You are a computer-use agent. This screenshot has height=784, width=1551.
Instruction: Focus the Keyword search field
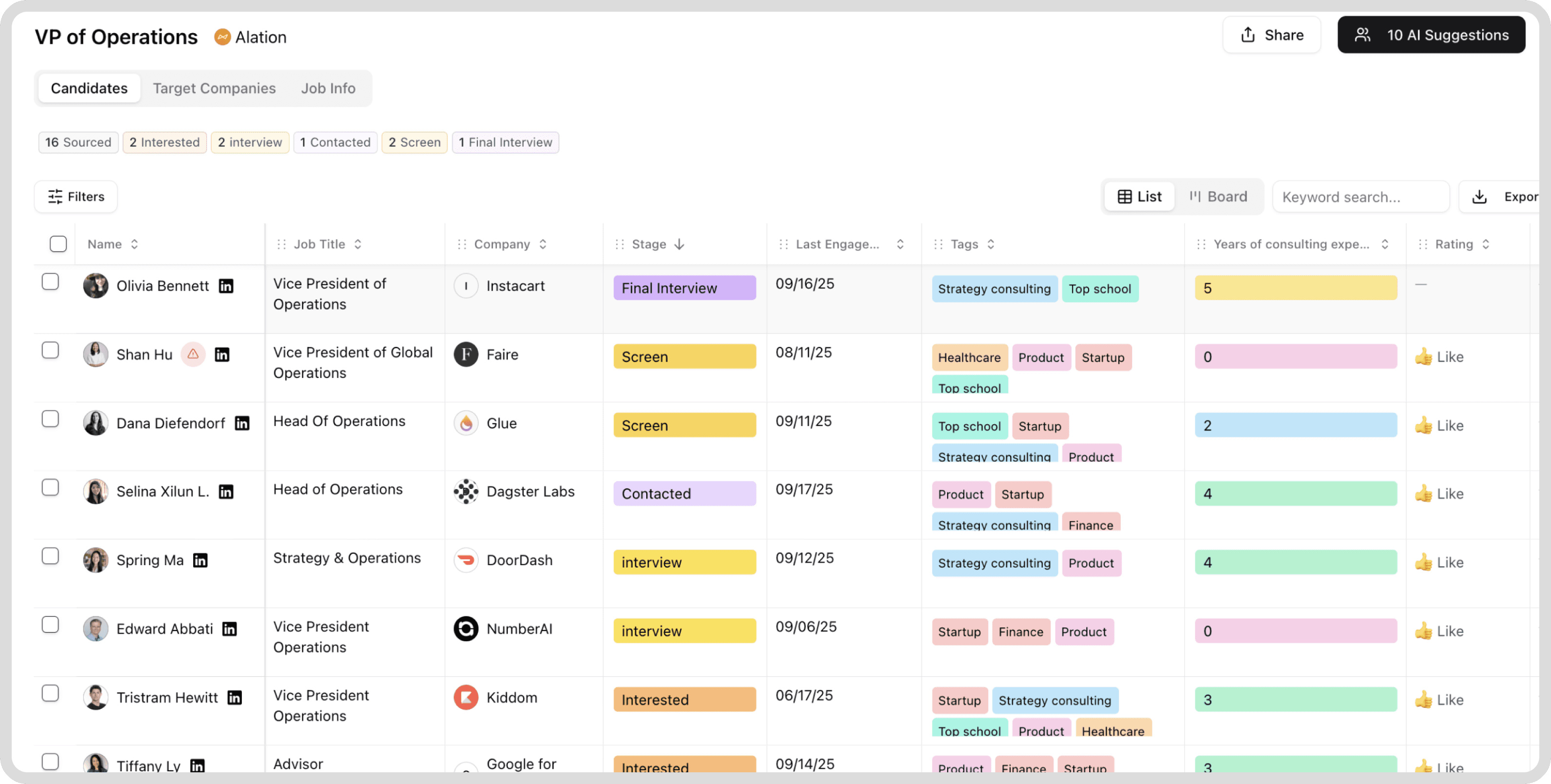click(1361, 197)
